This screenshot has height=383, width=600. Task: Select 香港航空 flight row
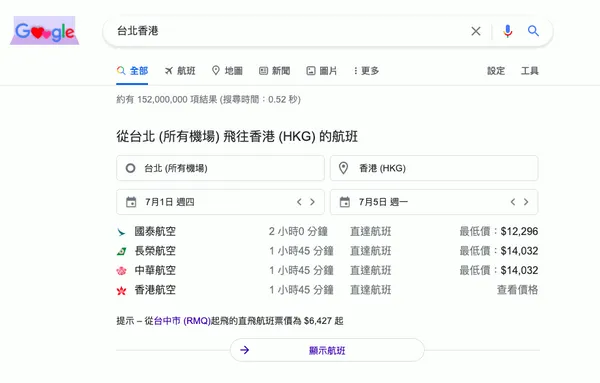coord(327,290)
